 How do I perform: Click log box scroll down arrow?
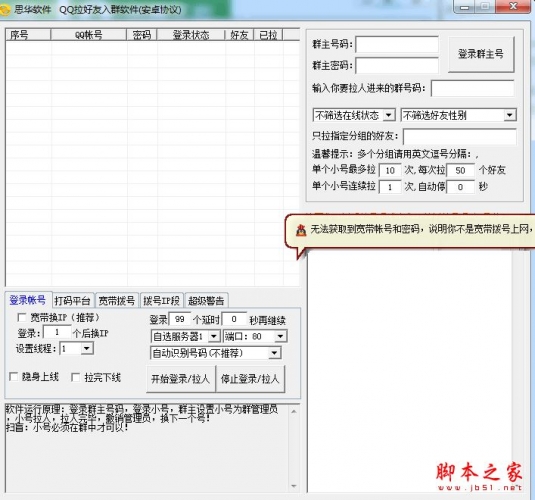[294, 486]
